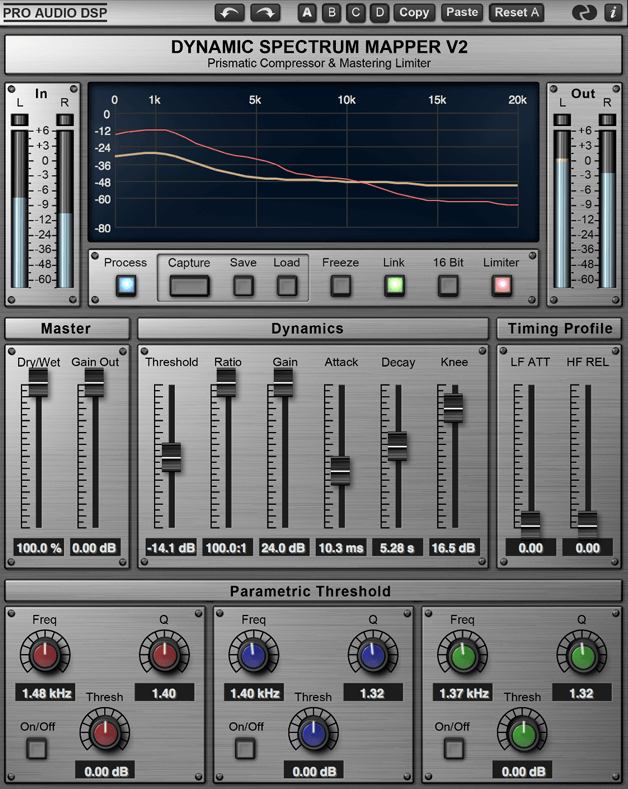
Task: Click the Gain Out fader handle
Action: 94,383
